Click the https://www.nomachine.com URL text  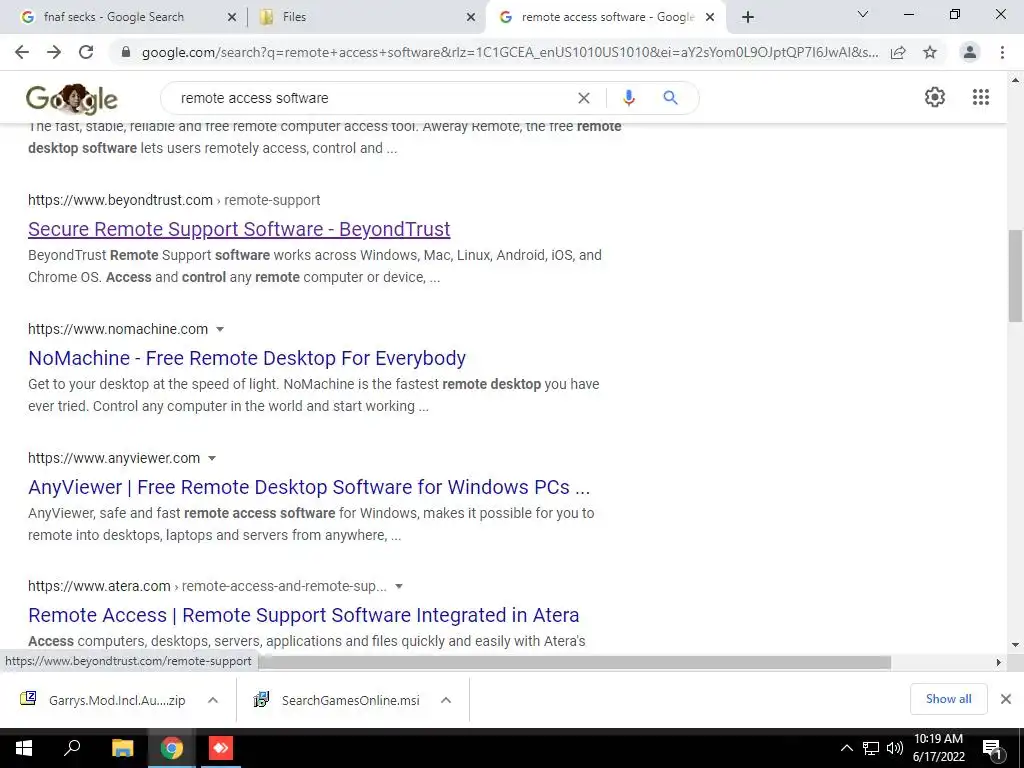click(118, 329)
